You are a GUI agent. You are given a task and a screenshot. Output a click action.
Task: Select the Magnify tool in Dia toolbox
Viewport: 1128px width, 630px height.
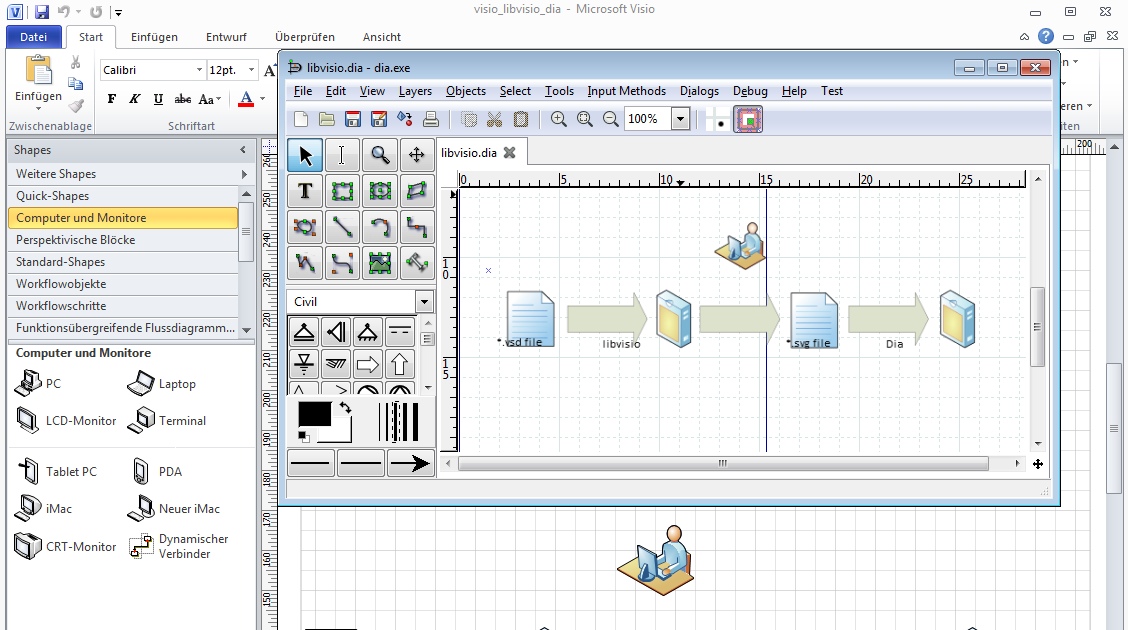point(380,155)
